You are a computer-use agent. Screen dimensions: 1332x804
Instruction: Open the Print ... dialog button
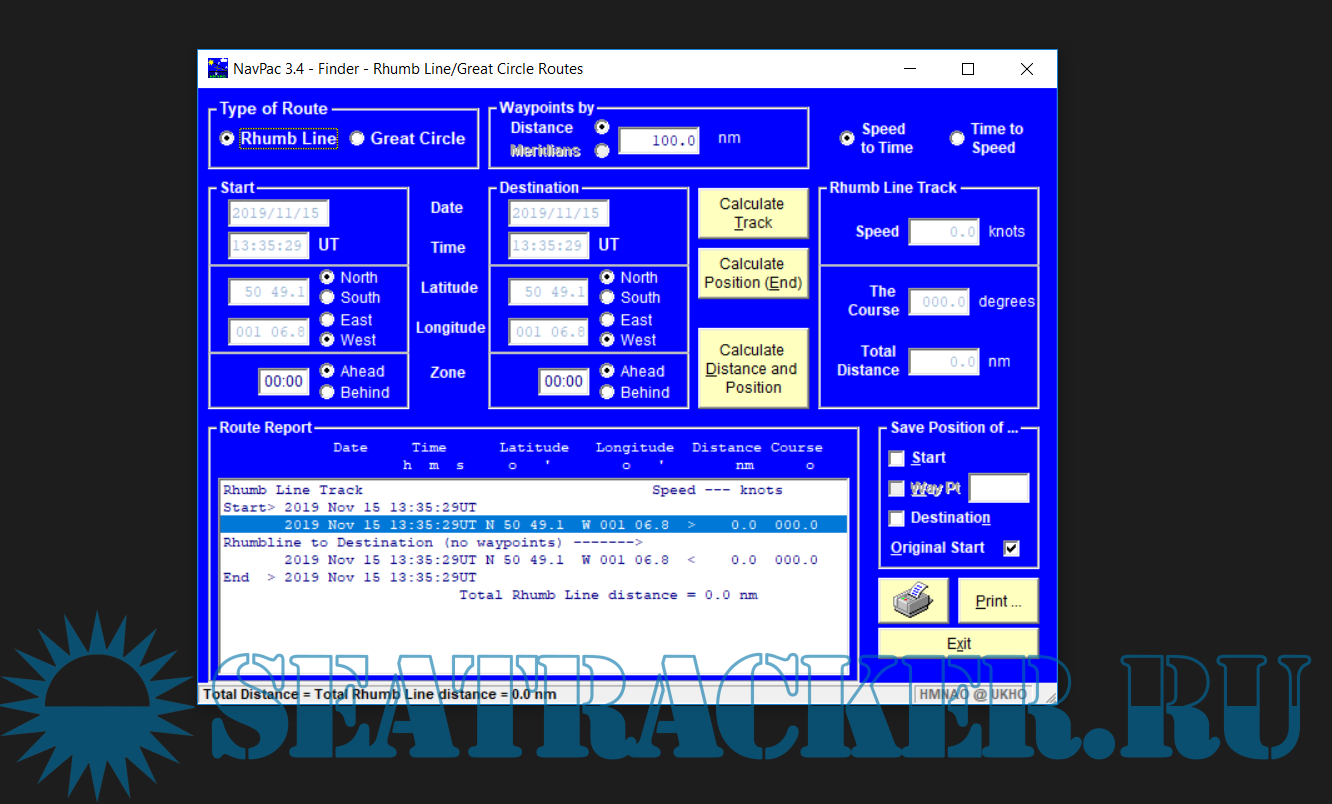pos(998,601)
